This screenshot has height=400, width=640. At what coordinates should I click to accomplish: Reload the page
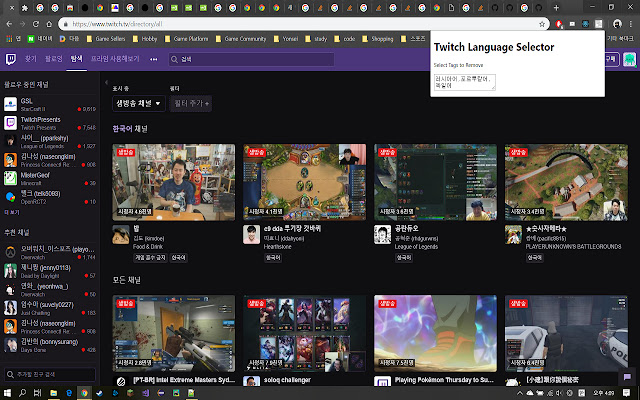pos(36,24)
